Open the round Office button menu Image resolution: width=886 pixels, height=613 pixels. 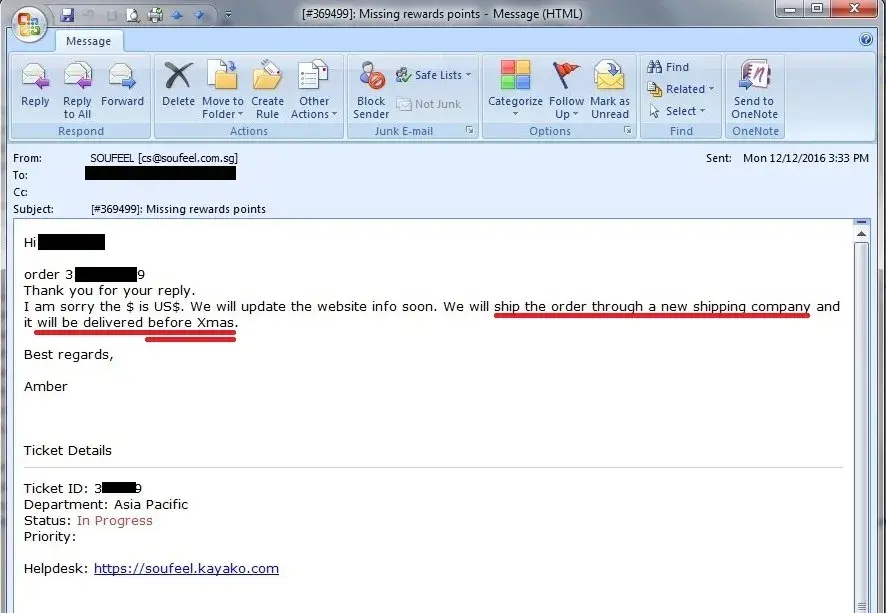coord(28,25)
